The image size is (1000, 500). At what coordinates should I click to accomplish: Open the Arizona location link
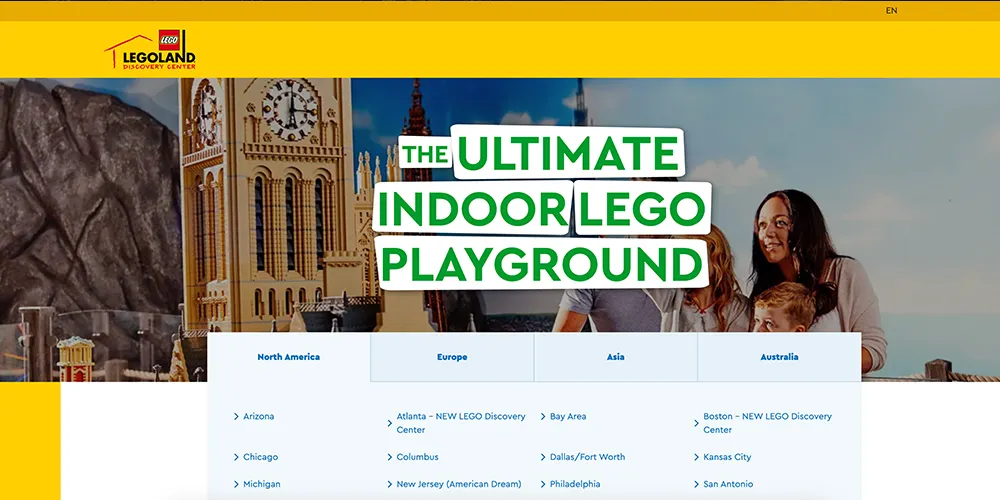pyautogui.click(x=258, y=416)
